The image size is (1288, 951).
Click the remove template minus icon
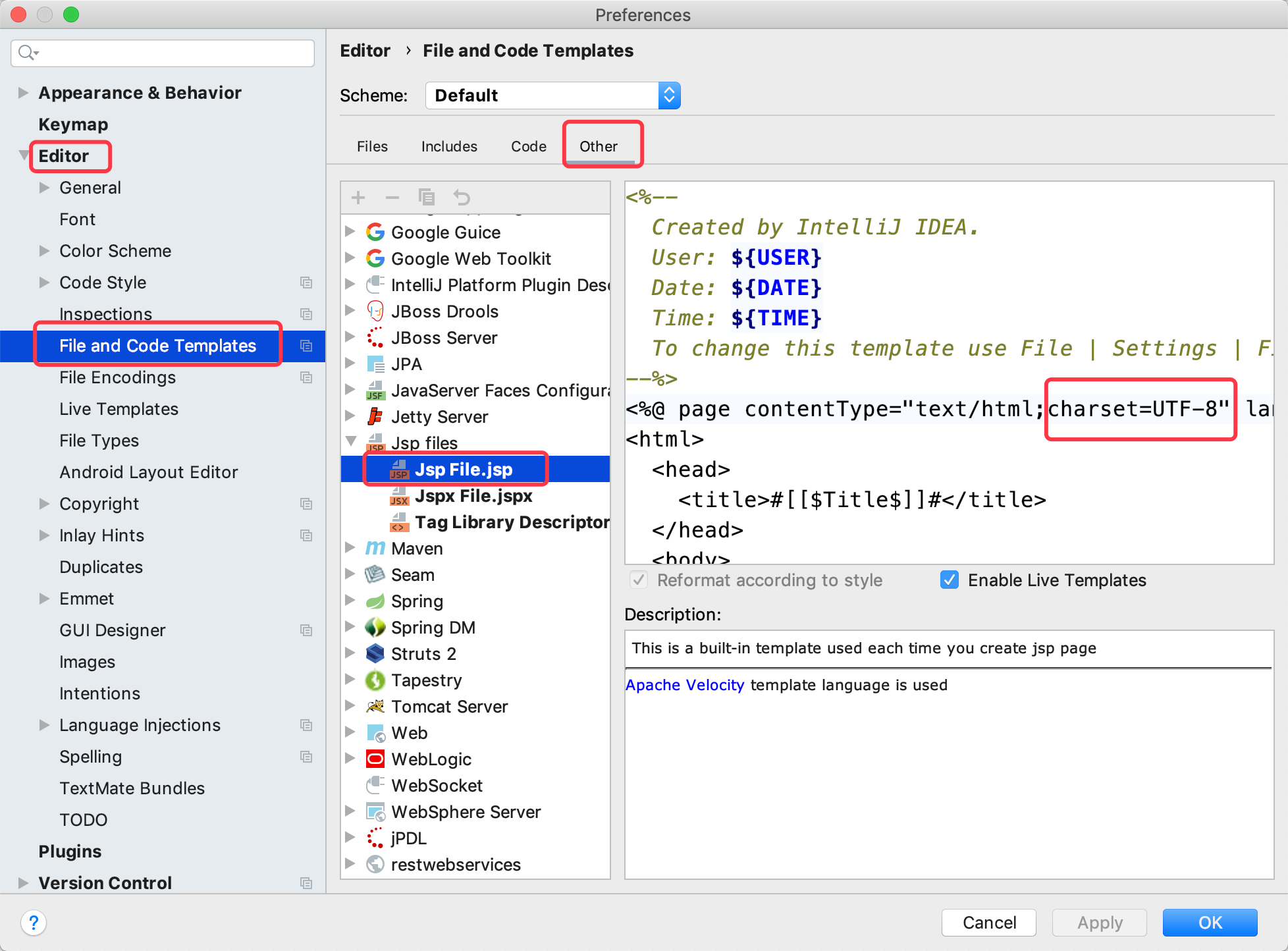pyautogui.click(x=392, y=198)
